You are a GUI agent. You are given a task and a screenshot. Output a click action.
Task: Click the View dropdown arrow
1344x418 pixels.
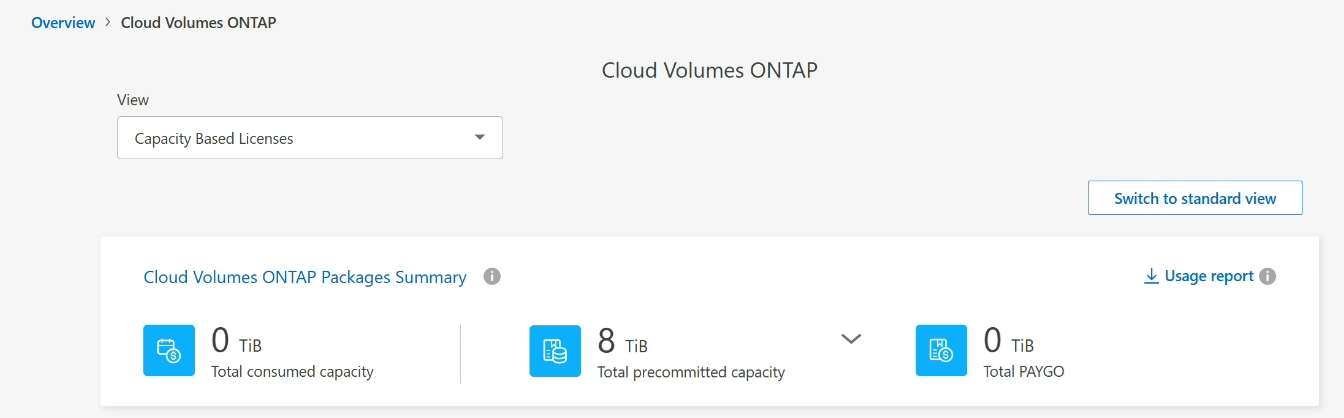(479, 138)
